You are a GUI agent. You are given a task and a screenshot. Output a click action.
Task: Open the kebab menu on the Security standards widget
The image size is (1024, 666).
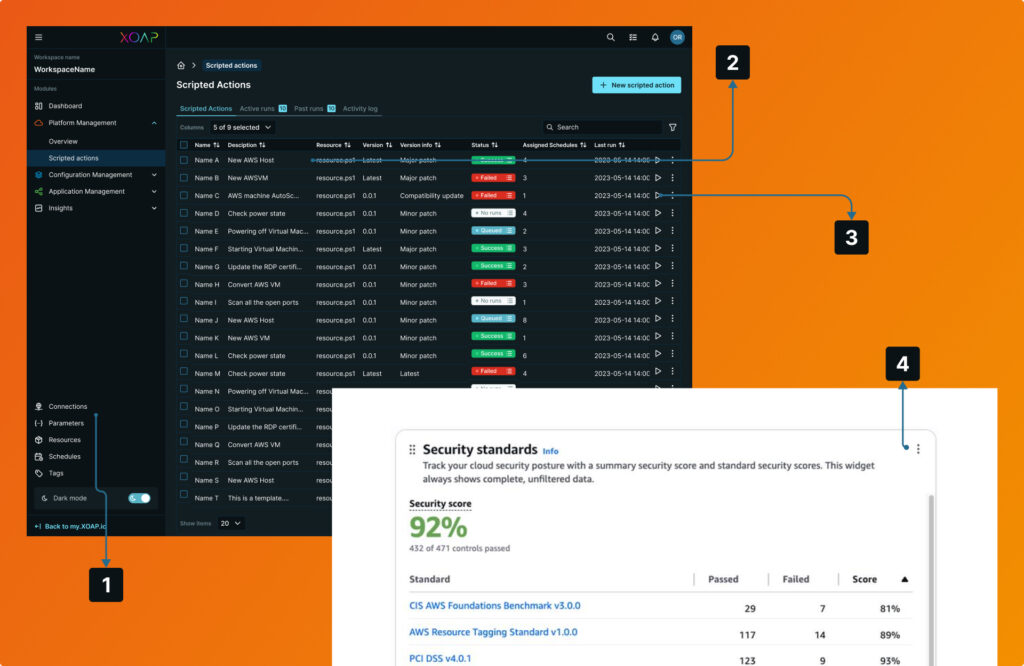tap(918, 449)
